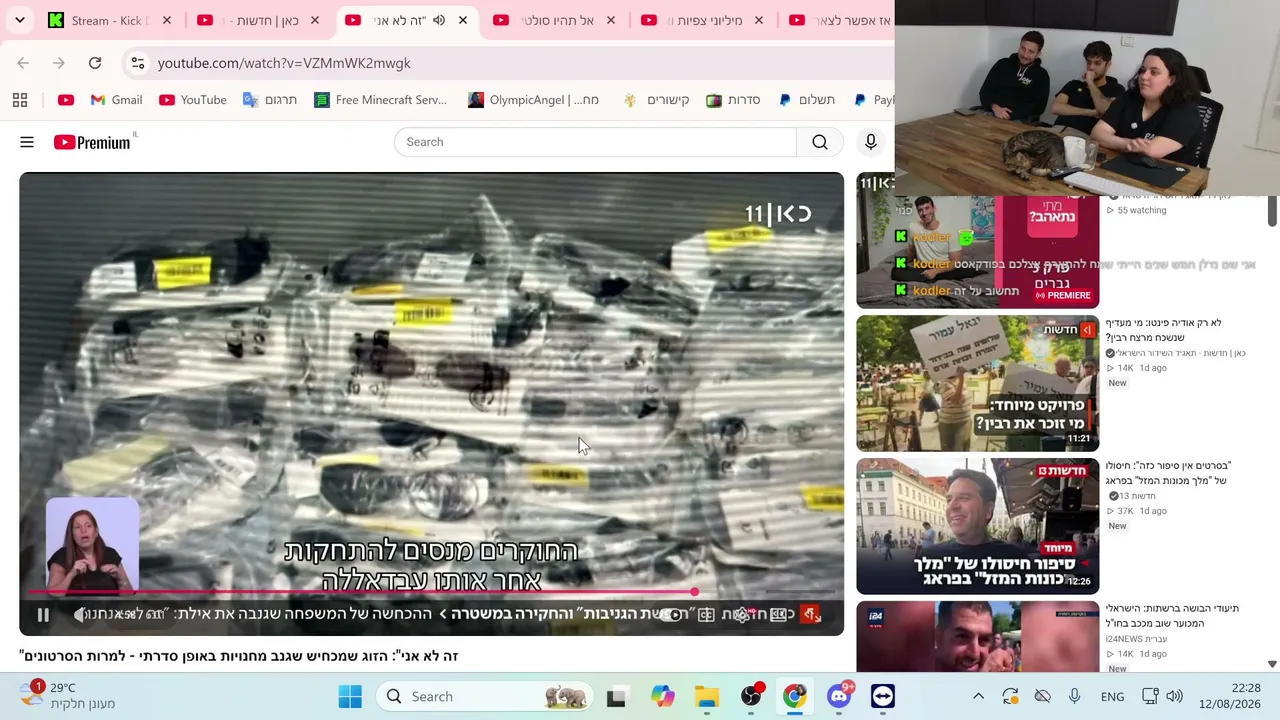
Task: Open title לא רק אודיה פינטו video
Action: pos(1163,330)
